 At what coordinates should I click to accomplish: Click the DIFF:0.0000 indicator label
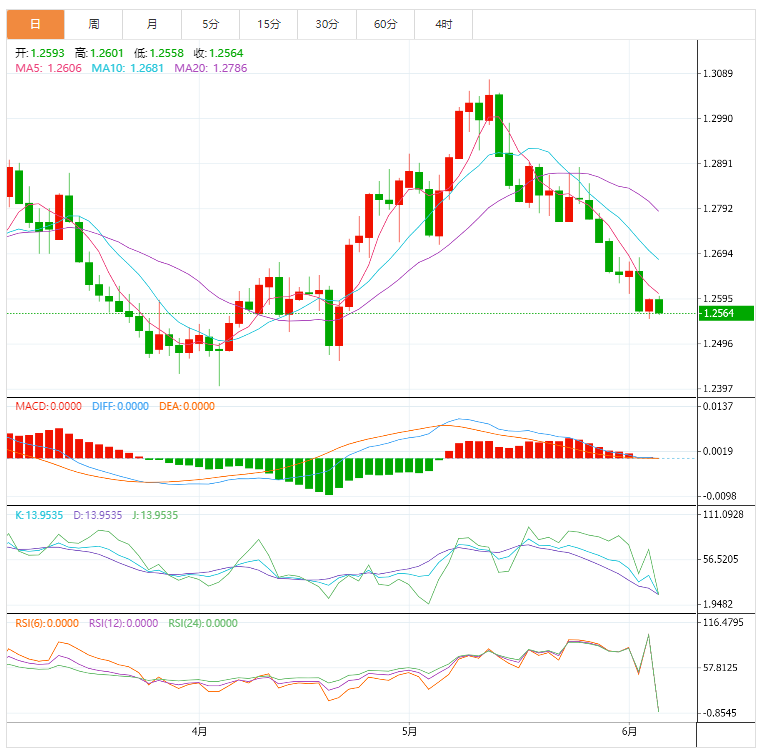(x=120, y=406)
